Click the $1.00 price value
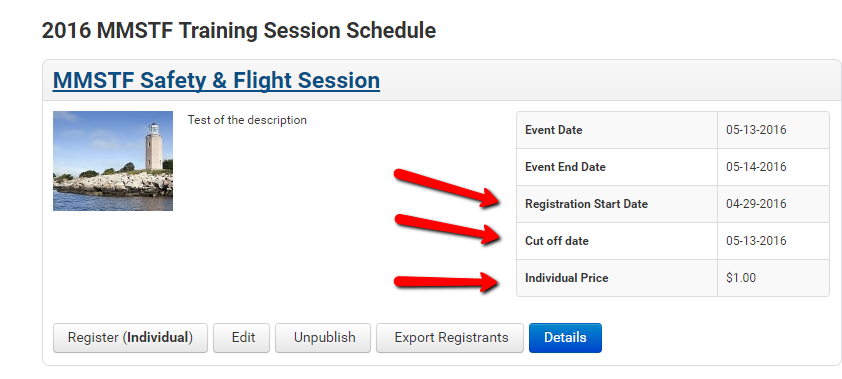Screen dimensions: 842x379 (741, 278)
